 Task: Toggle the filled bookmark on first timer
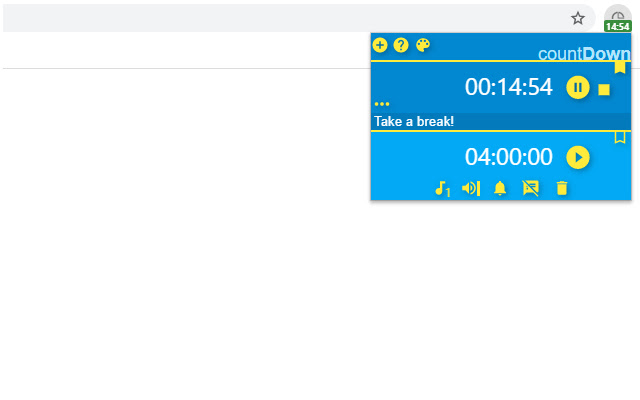[x=620, y=67]
